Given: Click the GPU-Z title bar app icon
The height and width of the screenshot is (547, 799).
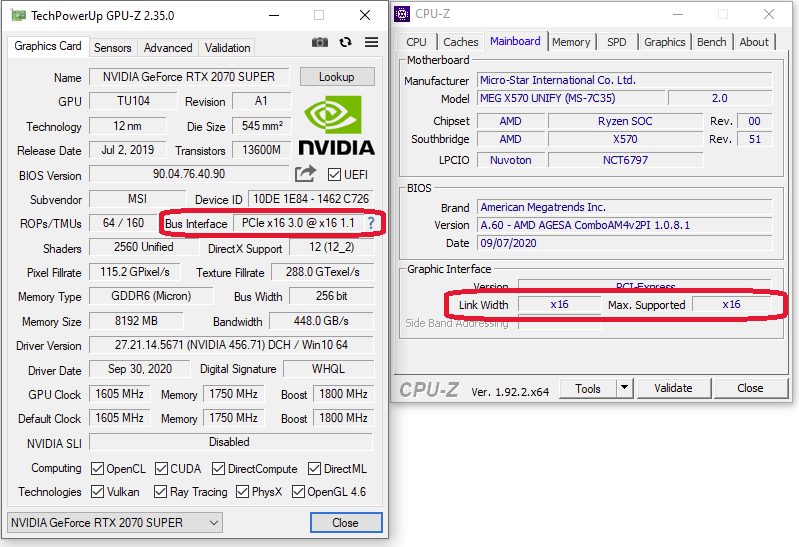Looking at the screenshot, I should (x=18, y=15).
